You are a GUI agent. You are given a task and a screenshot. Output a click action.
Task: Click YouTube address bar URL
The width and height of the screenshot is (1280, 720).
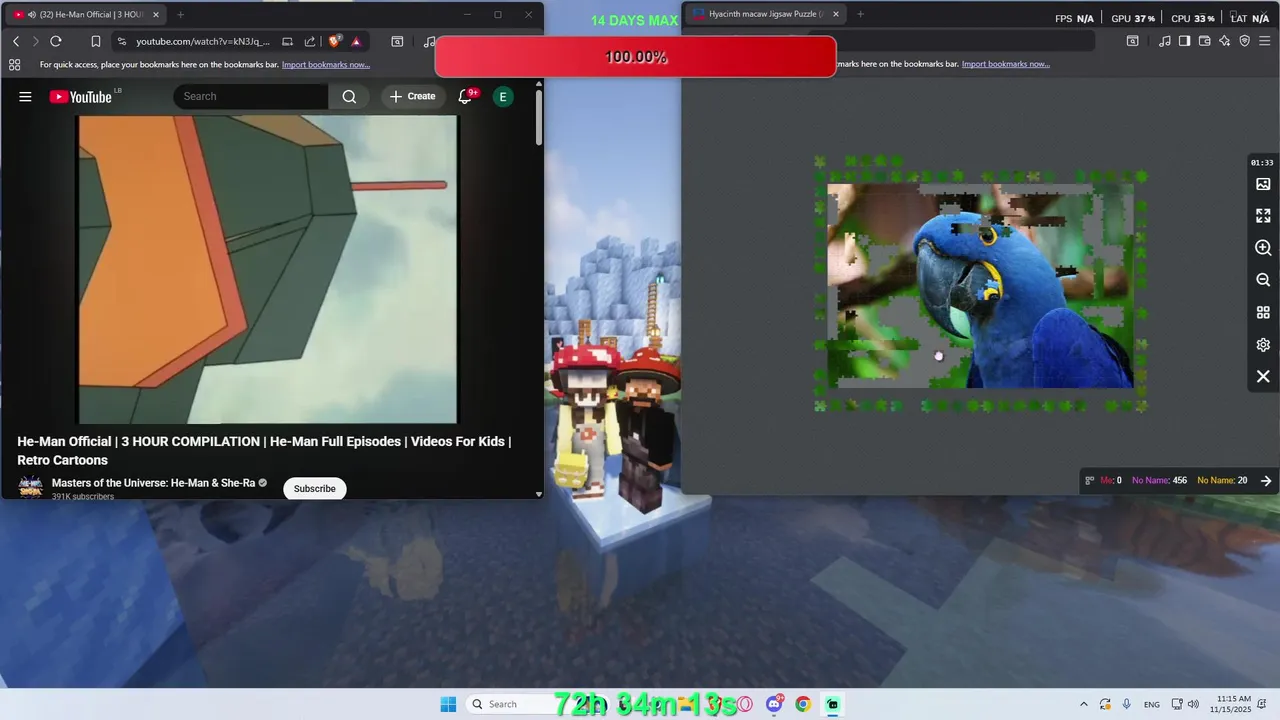coord(203,41)
